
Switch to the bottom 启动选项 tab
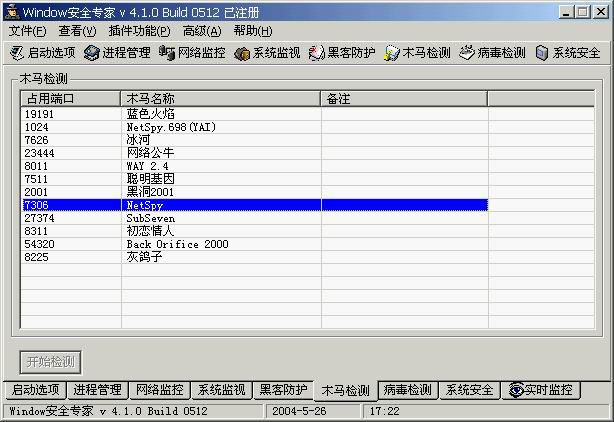35,390
